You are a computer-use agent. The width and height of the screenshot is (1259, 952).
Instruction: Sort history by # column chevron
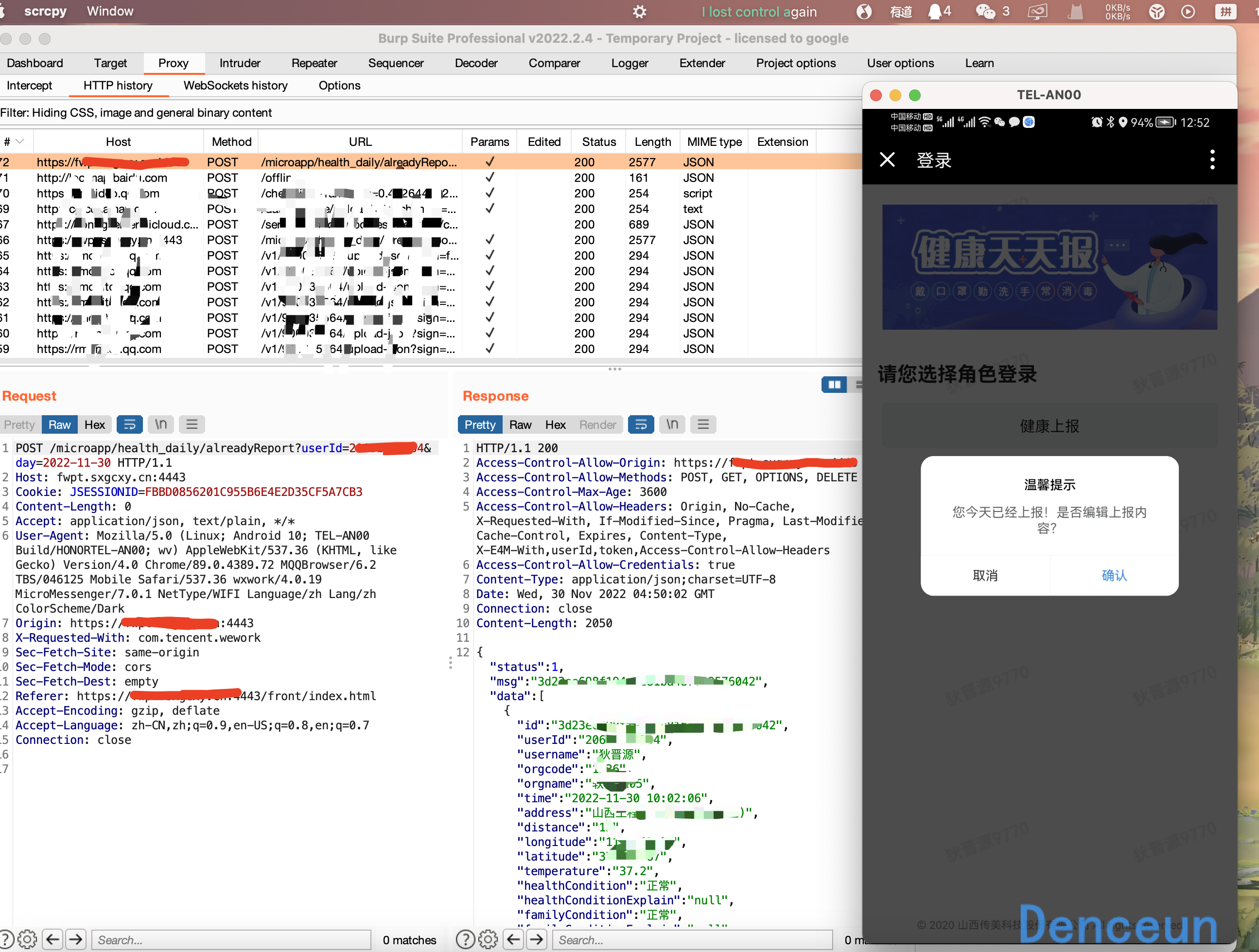click(20, 142)
